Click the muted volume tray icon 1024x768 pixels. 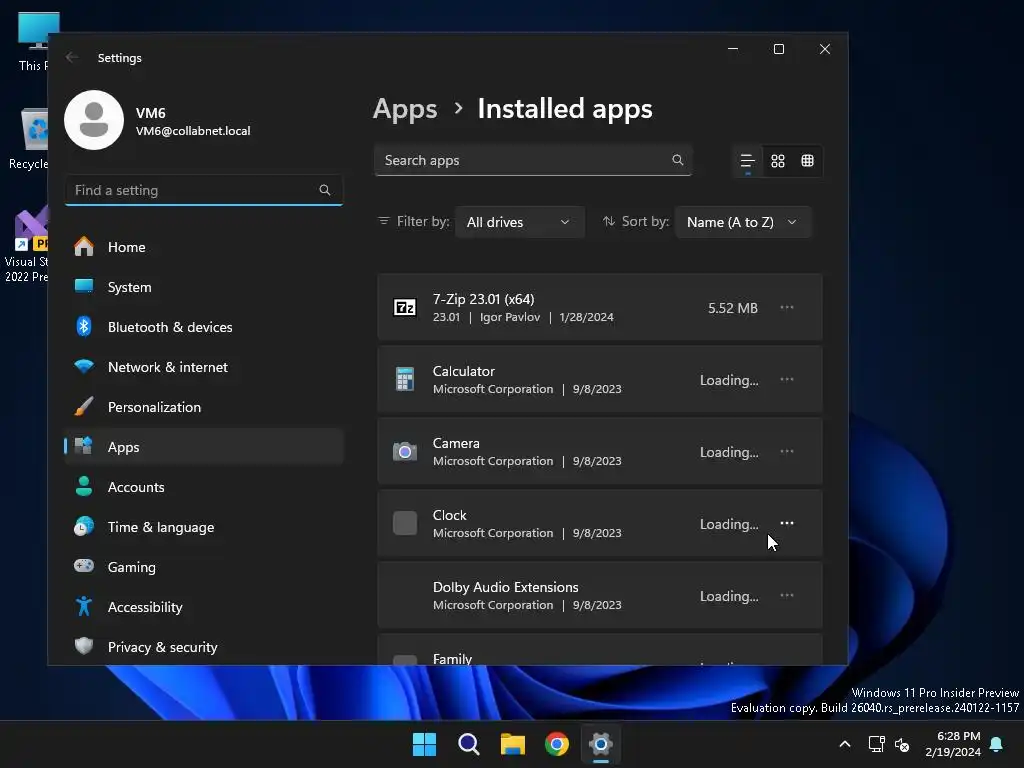902,744
